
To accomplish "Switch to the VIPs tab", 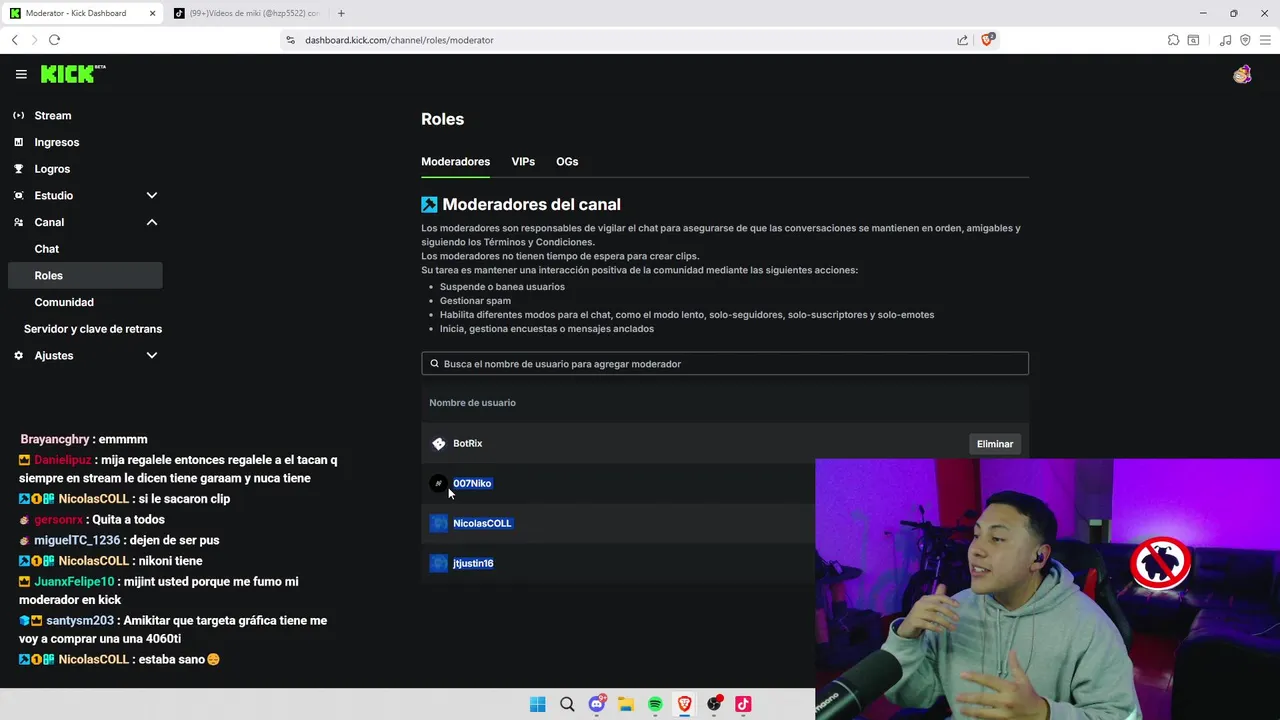I will click(x=523, y=161).
